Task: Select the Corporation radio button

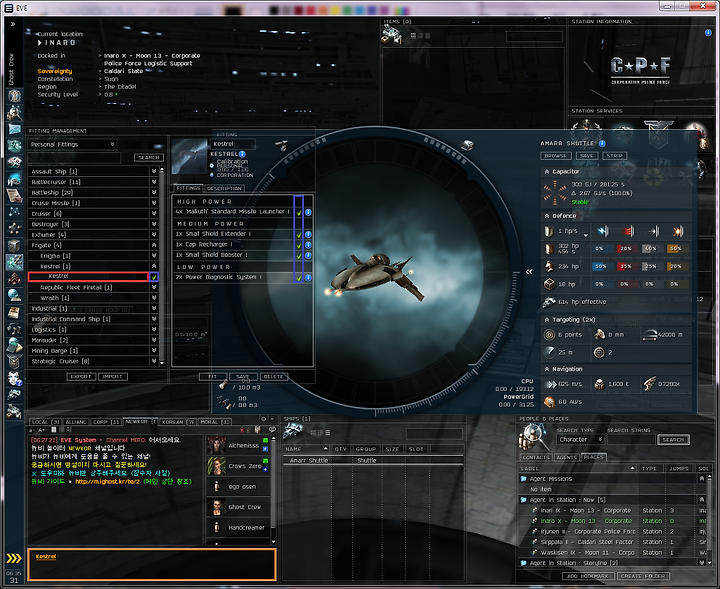Action: pyautogui.click(x=212, y=175)
